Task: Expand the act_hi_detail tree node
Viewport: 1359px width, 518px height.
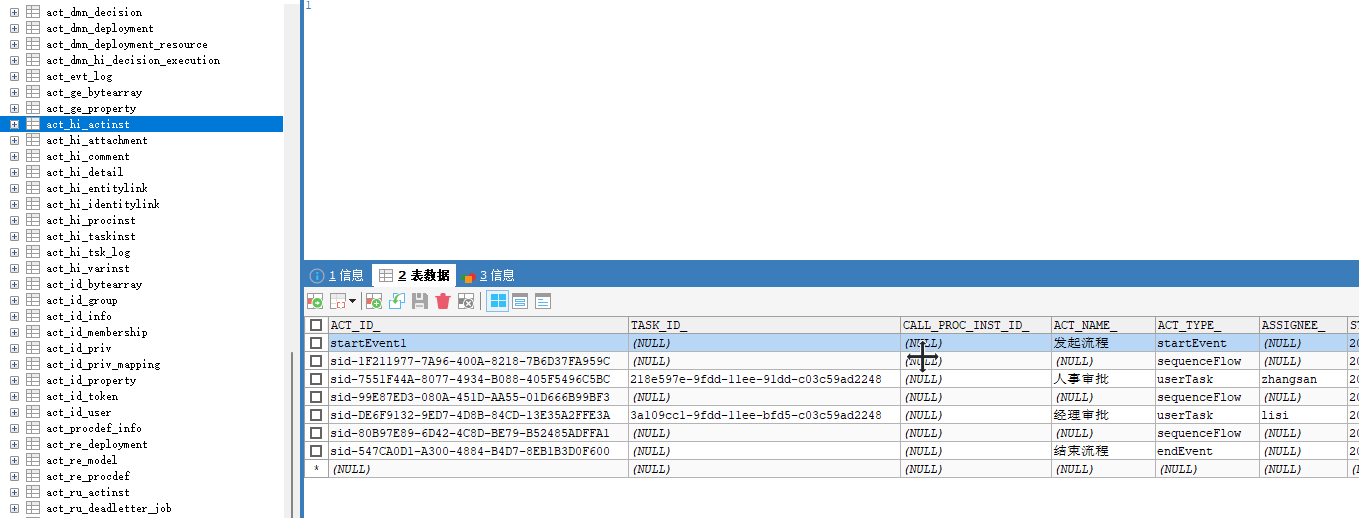Action: [14, 172]
